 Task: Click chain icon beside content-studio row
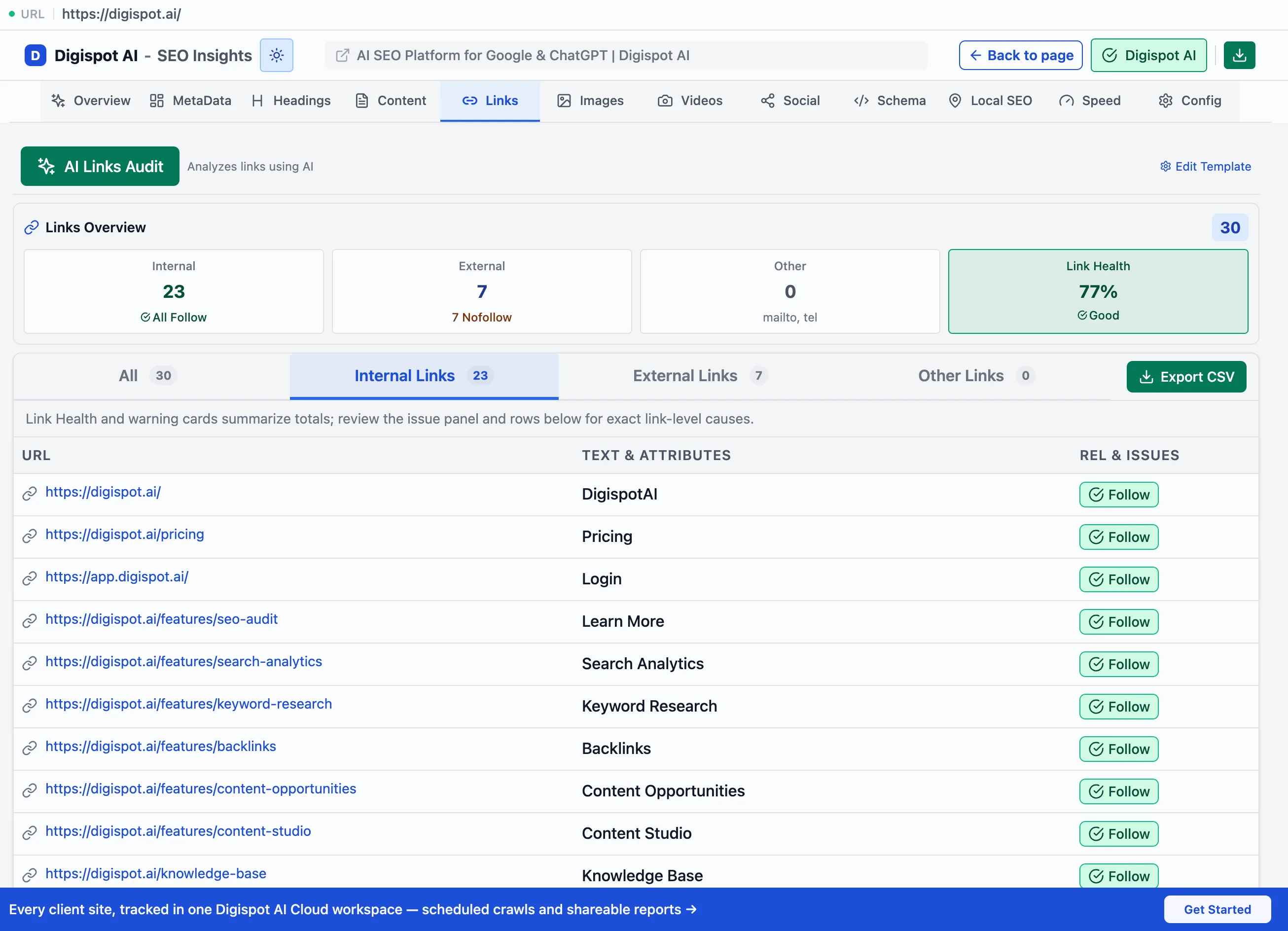pyautogui.click(x=30, y=833)
